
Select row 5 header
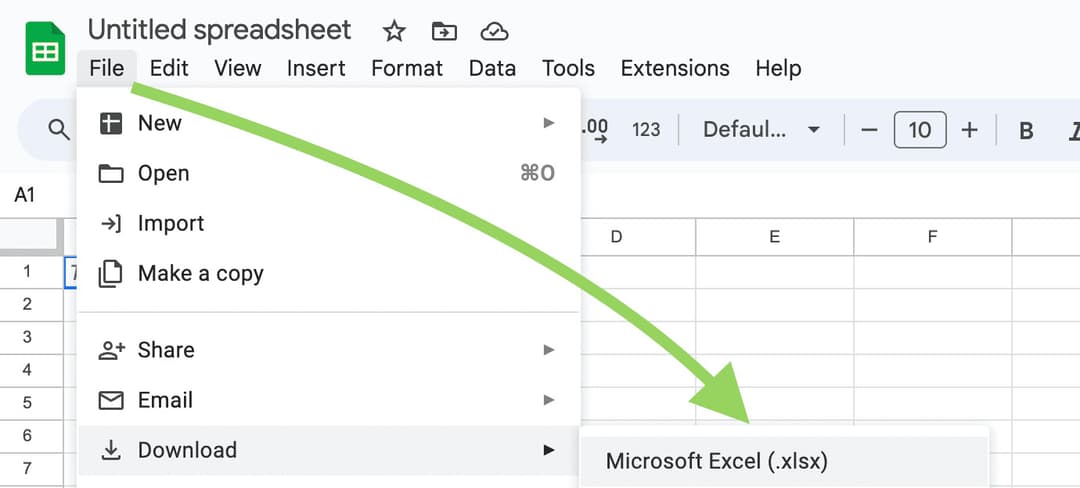pyautogui.click(x=28, y=403)
